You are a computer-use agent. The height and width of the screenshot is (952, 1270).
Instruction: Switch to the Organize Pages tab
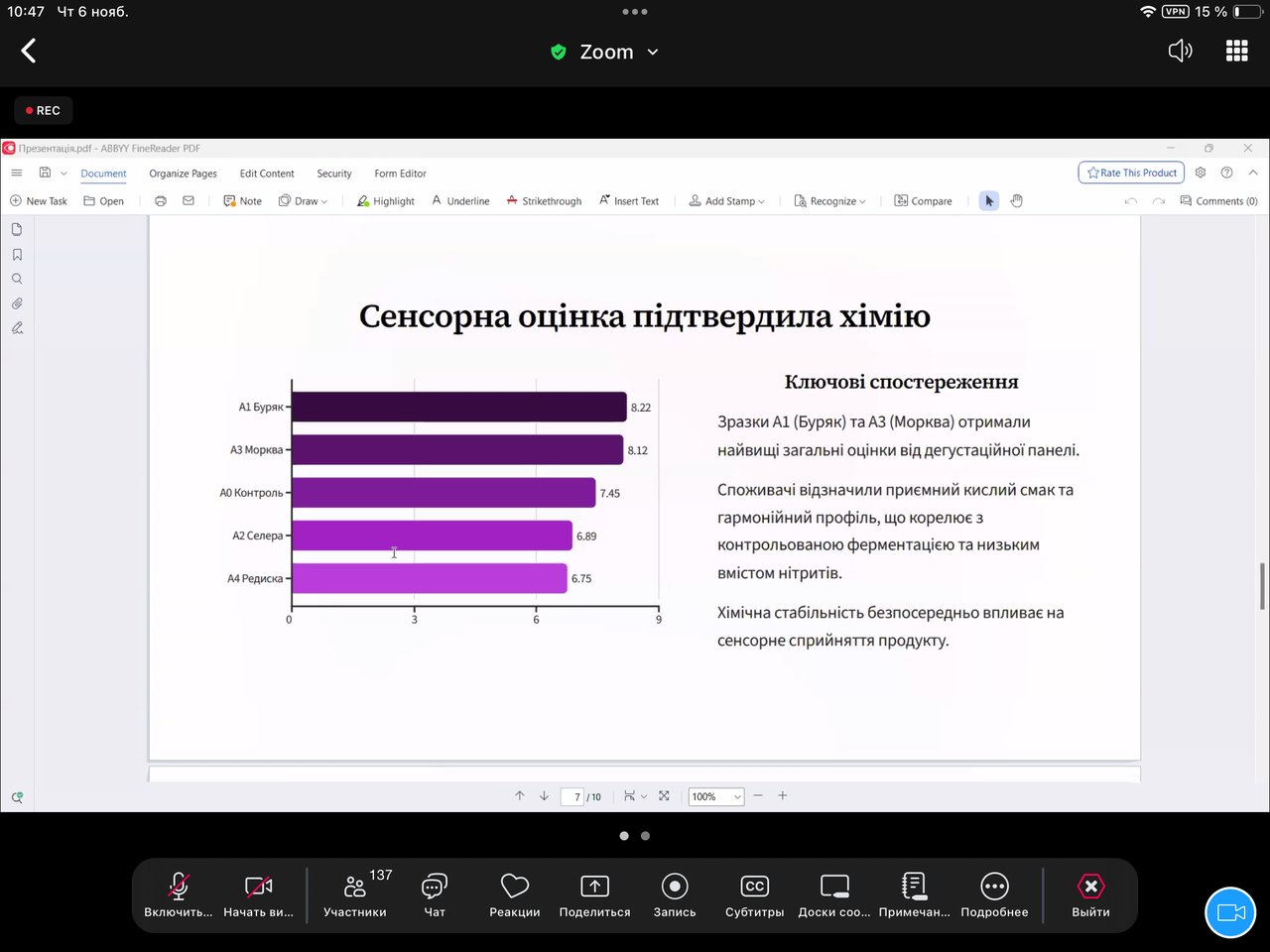click(x=183, y=174)
